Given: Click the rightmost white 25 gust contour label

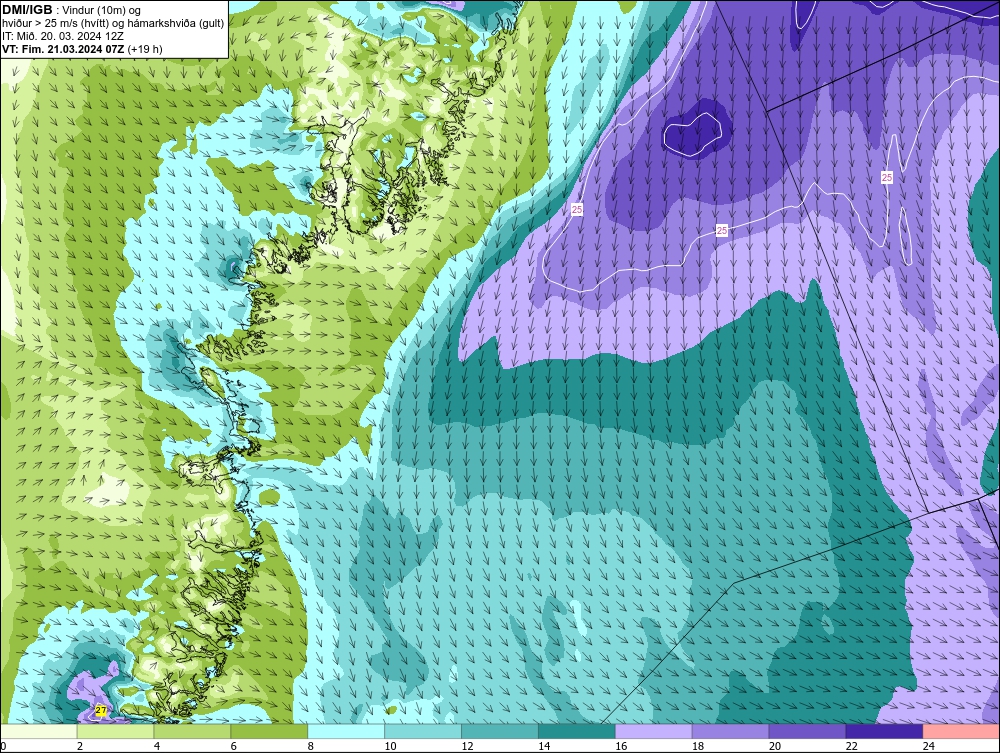Looking at the screenshot, I should (886, 177).
